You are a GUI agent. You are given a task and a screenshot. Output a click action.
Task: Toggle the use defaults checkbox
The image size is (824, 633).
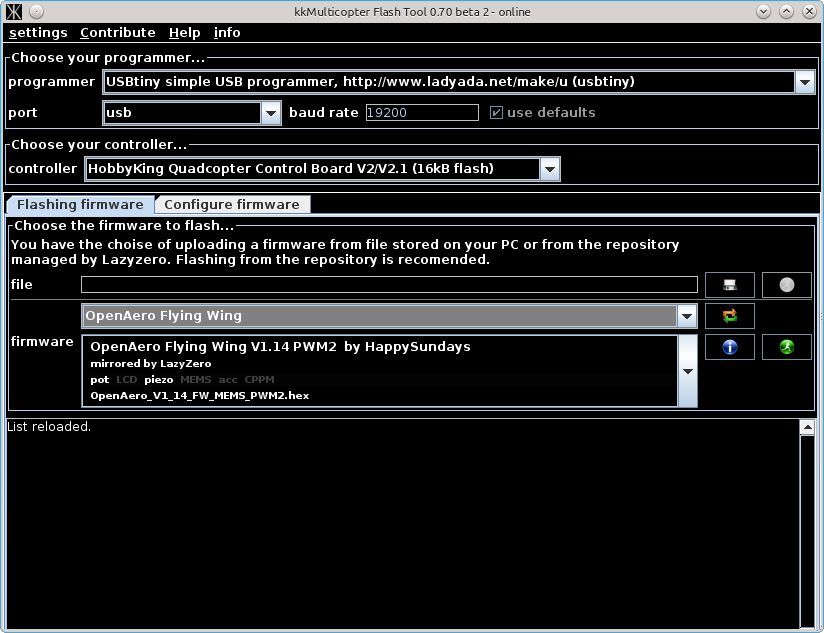[x=496, y=112]
